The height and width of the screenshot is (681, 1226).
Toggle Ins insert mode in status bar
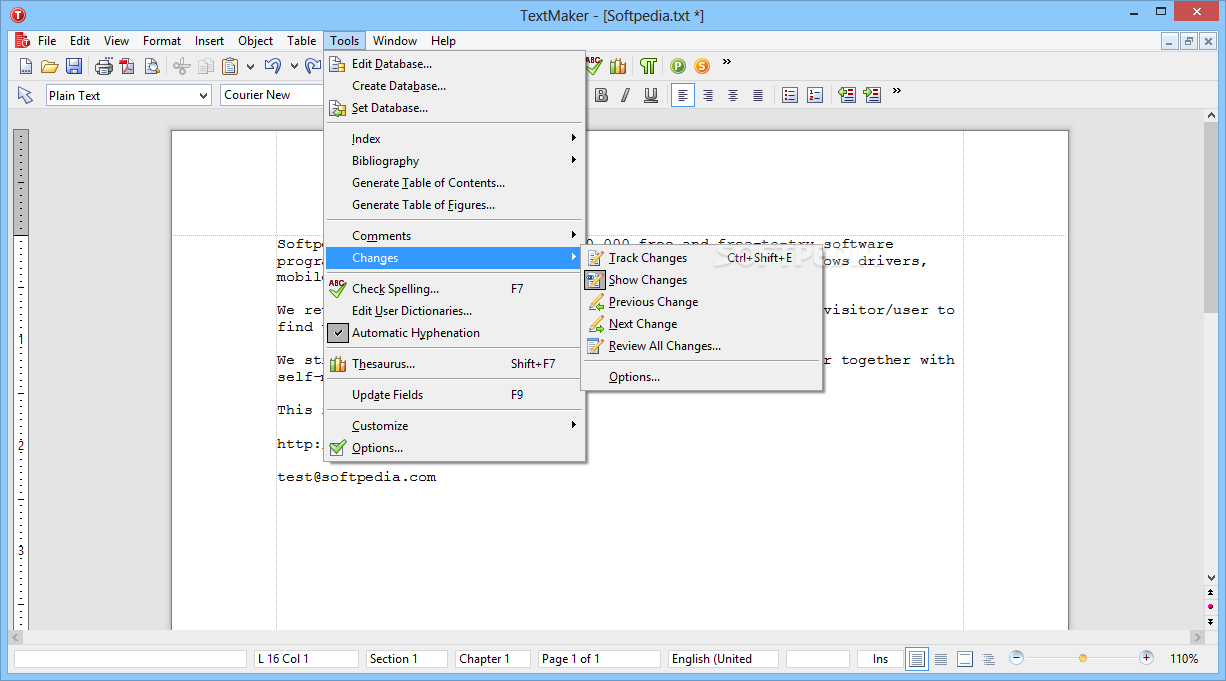click(x=880, y=658)
